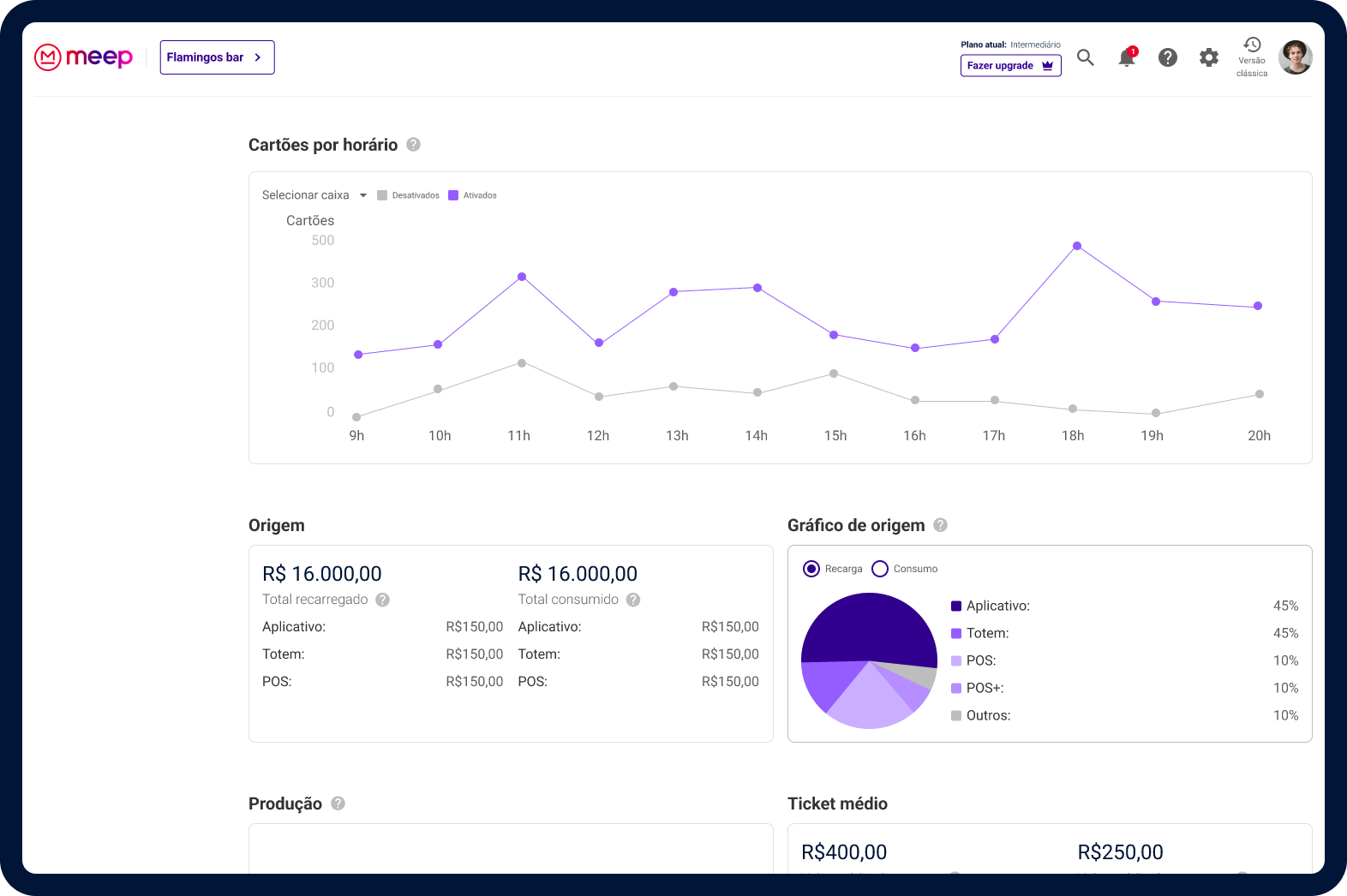Click the Outros legend color swatch

tap(956, 715)
